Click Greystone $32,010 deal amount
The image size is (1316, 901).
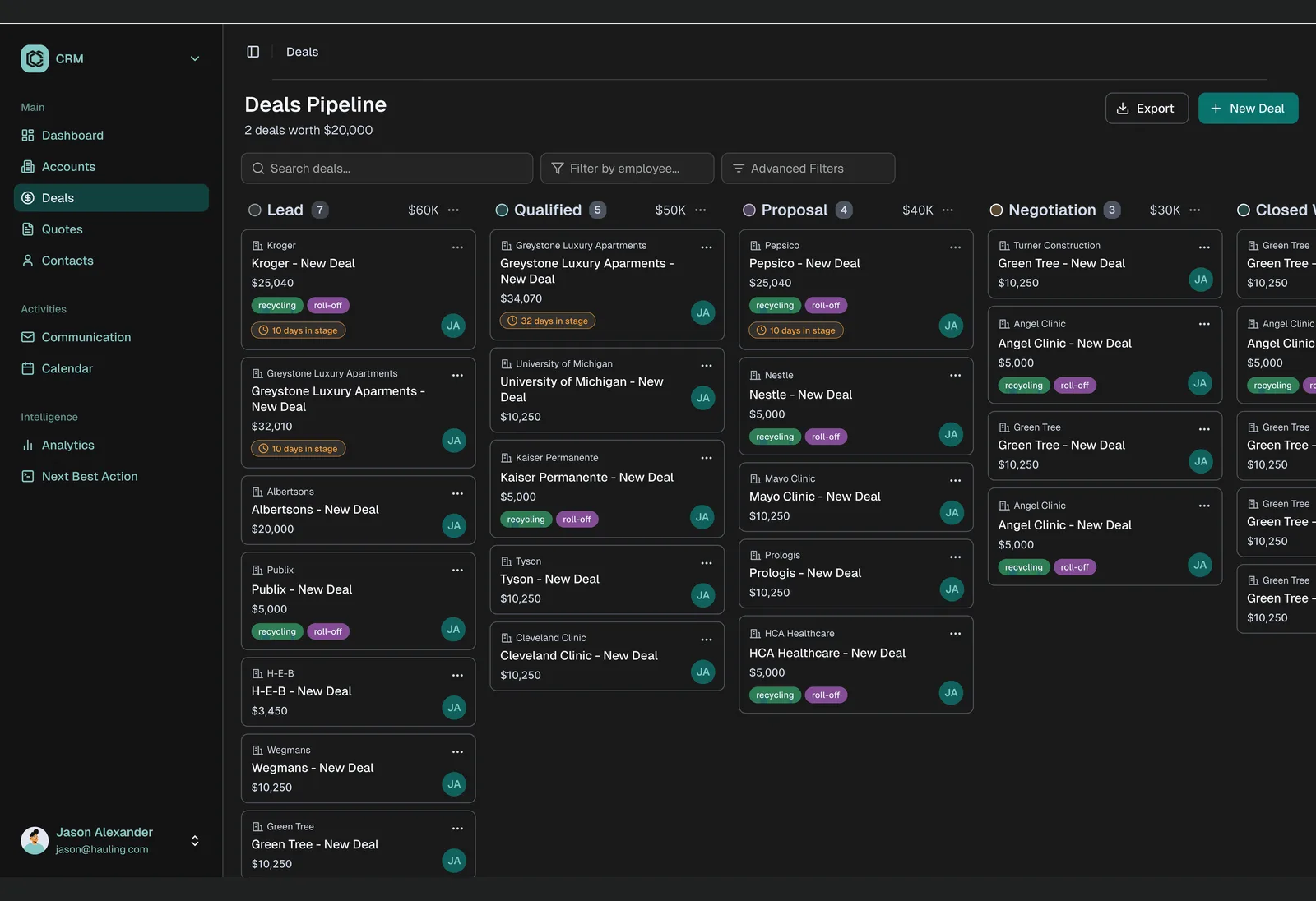[x=272, y=427]
